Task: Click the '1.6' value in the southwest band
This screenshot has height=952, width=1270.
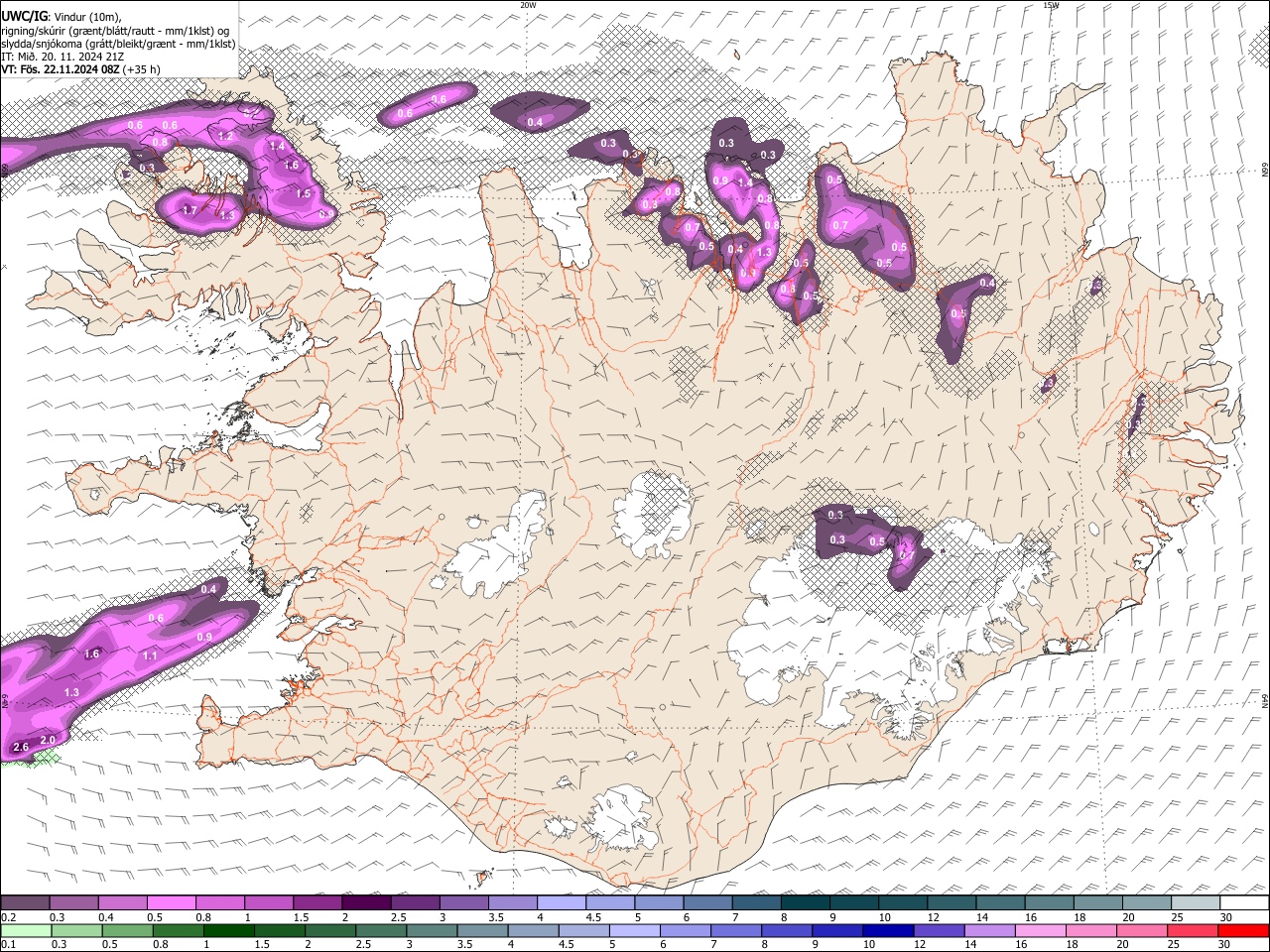Action: (x=92, y=654)
